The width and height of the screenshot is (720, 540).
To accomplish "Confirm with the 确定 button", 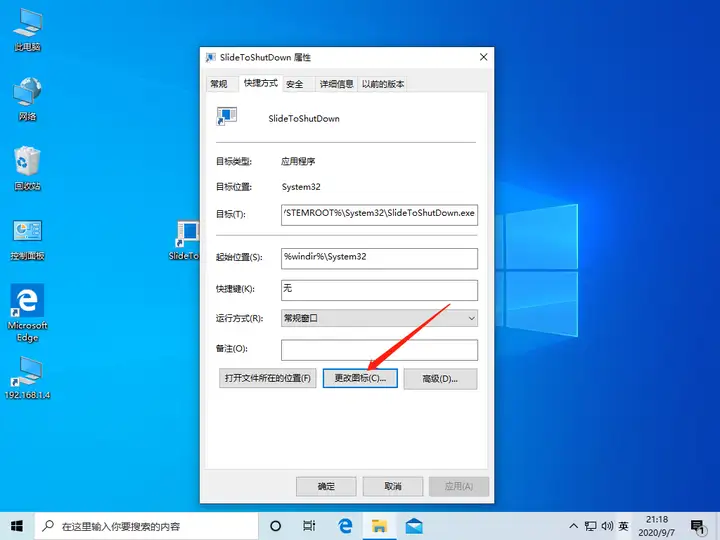I will (x=326, y=486).
